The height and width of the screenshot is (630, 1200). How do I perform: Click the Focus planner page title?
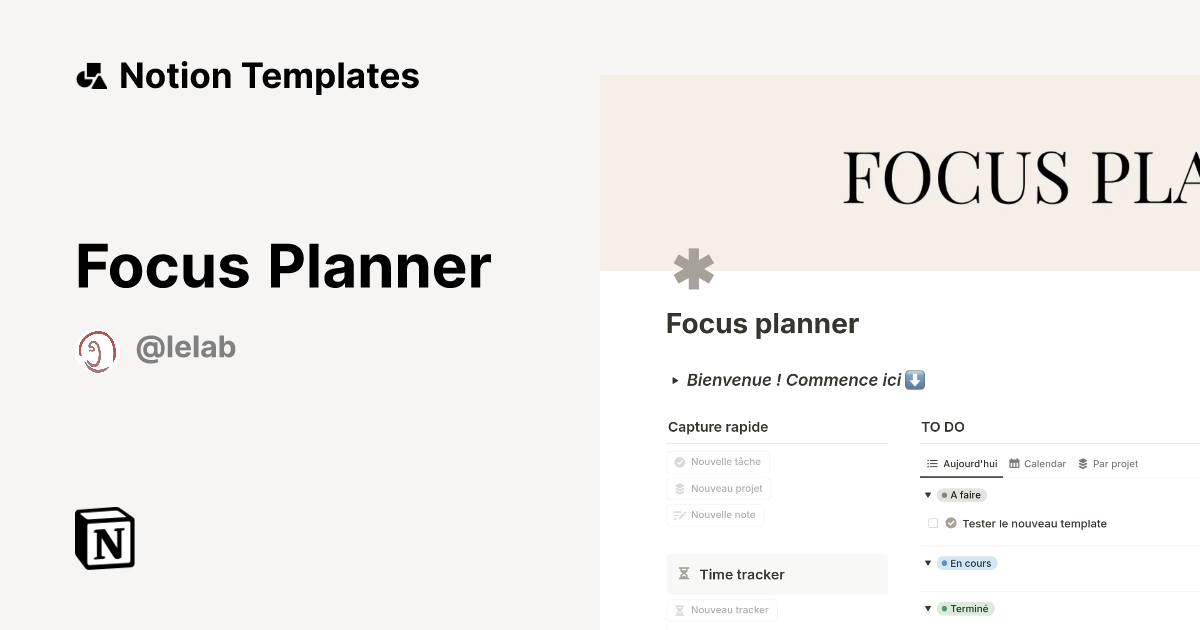pos(762,323)
